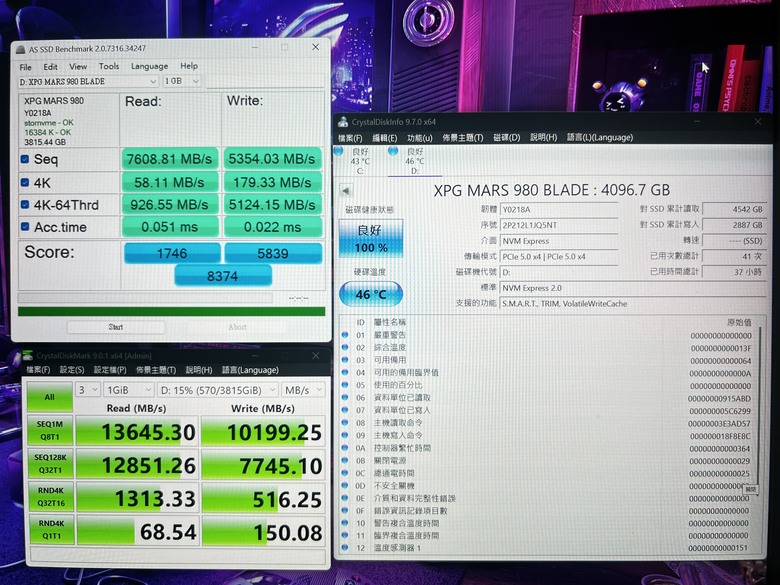Run RND4K Q32T16 test
This screenshot has height=585, width=780.
pos(51,496)
